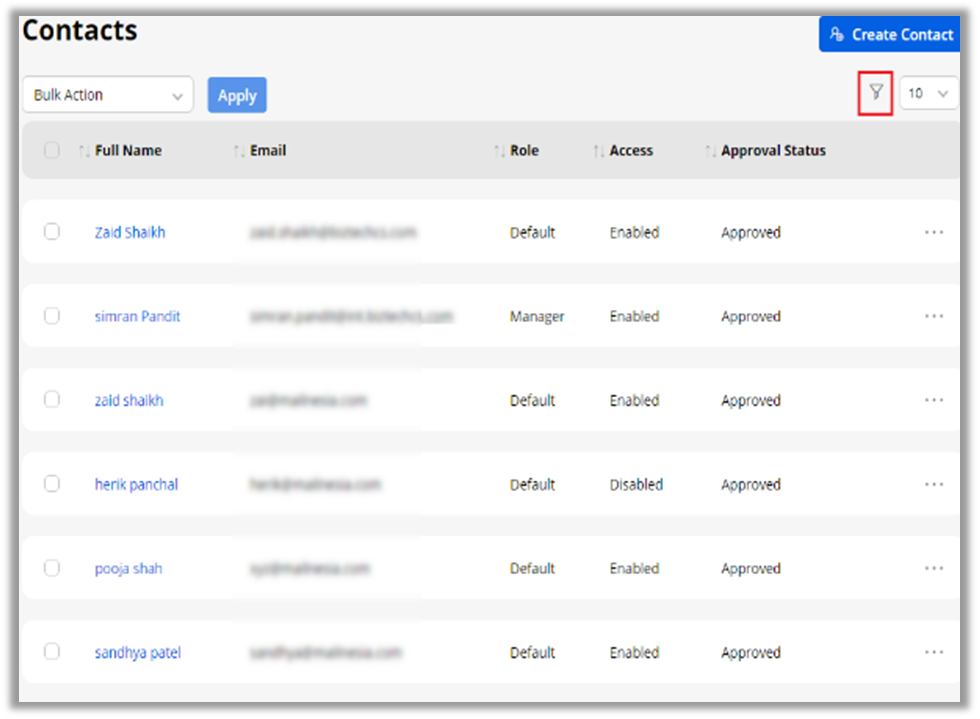This screenshot has height=719, width=980.
Task: Tick the checkbox for simran Pandit
Action: (52, 315)
